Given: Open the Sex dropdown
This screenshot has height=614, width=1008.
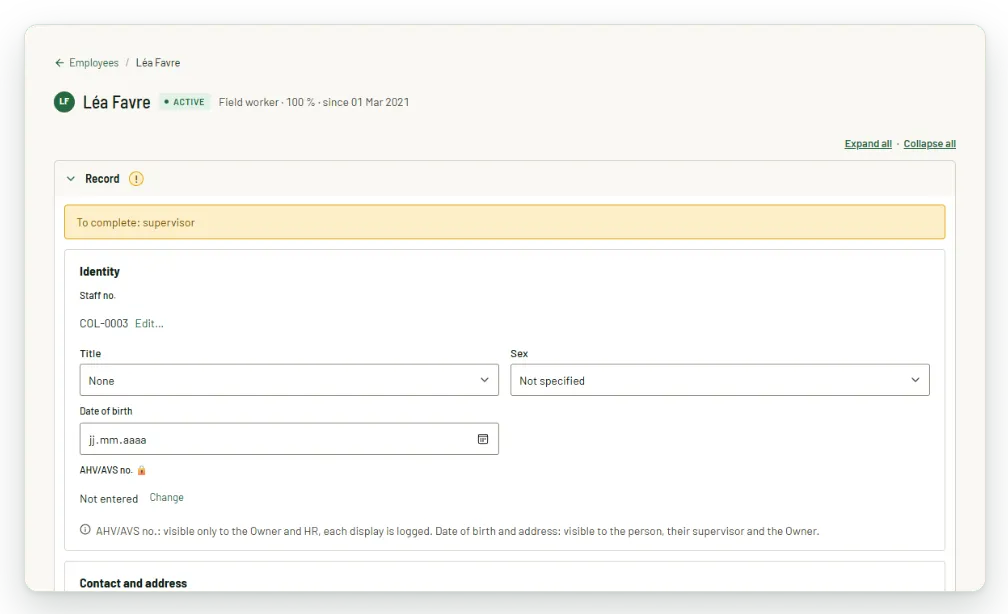Looking at the screenshot, I should click(x=720, y=380).
